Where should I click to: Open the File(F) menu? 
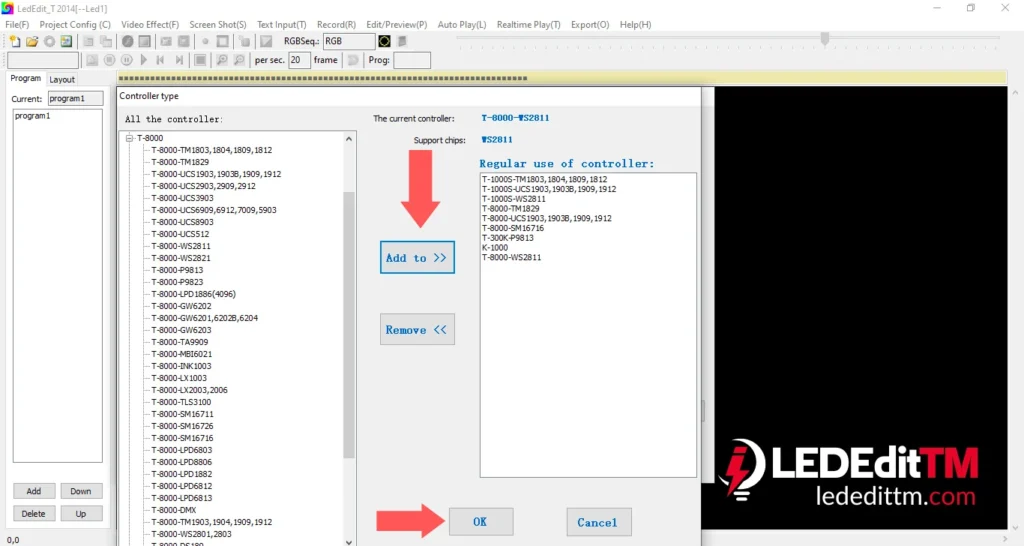17,24
